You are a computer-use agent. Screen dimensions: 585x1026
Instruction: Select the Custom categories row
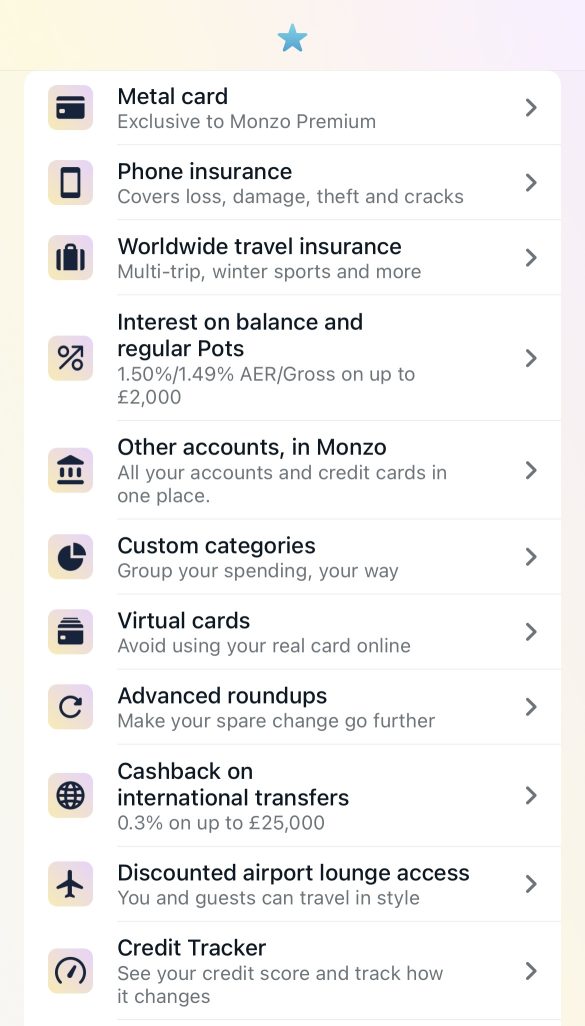(x=290, y=556)
